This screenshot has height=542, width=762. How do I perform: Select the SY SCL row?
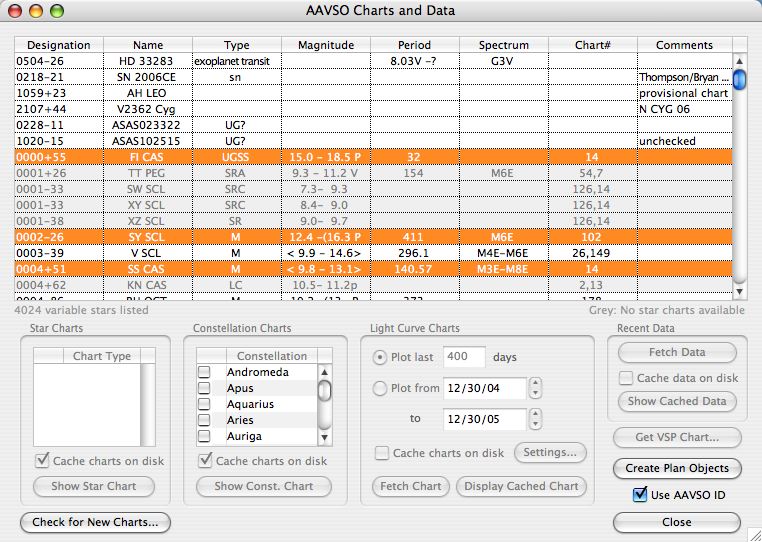coord(373,237)
